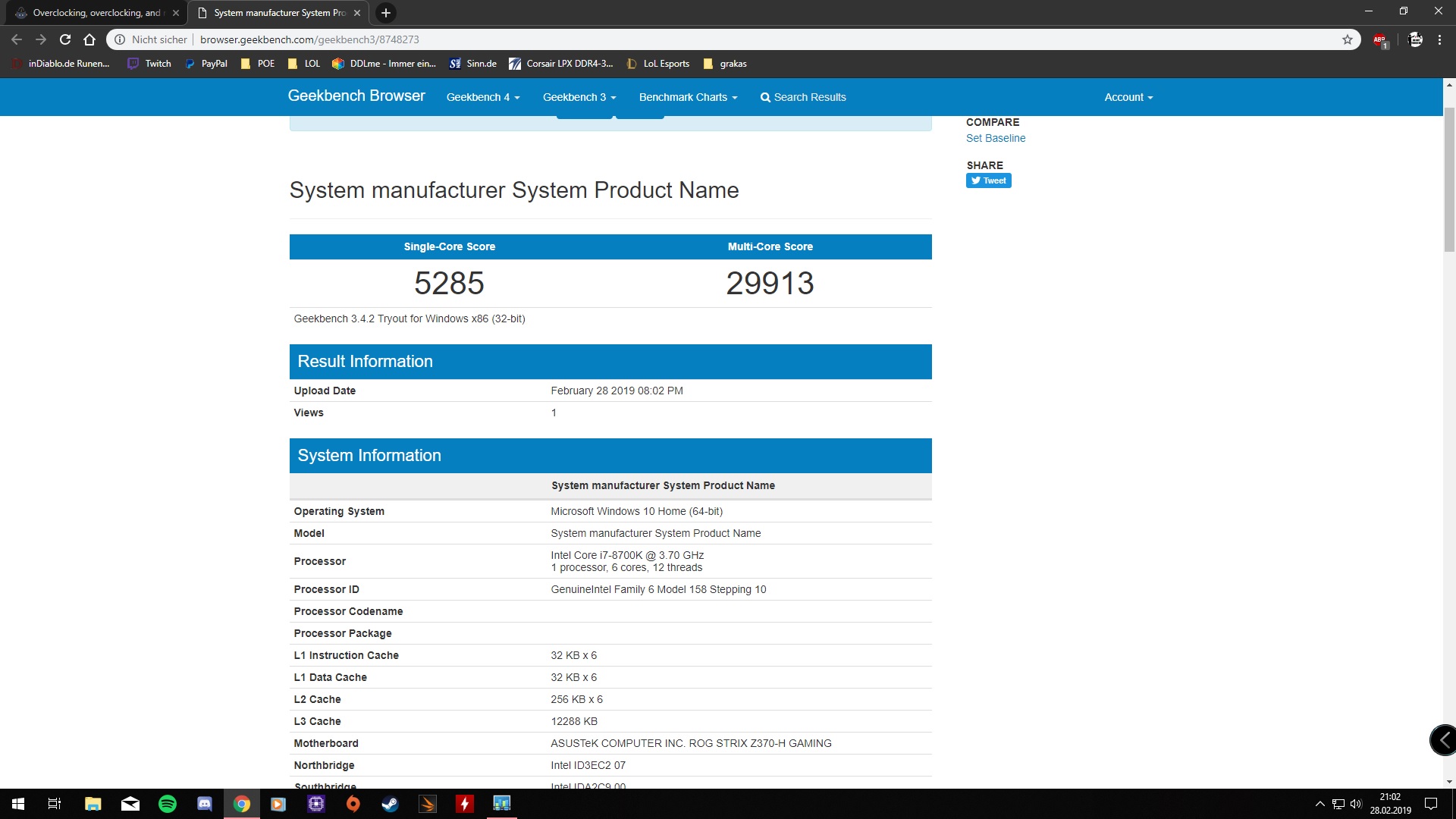Open Search Results in navbar
The image size is (1456, 819).
tap(803, 97)
